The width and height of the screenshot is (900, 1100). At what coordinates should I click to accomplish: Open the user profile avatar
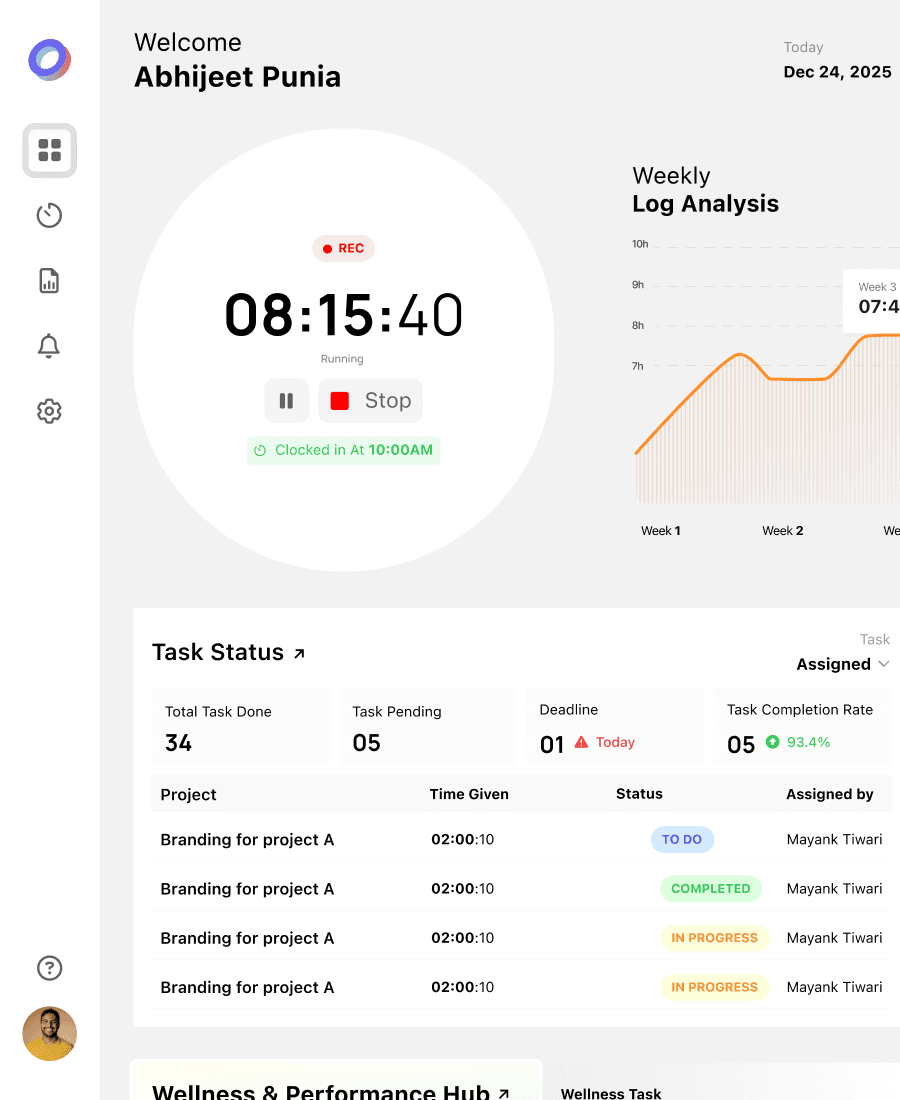click(49, 1033)
